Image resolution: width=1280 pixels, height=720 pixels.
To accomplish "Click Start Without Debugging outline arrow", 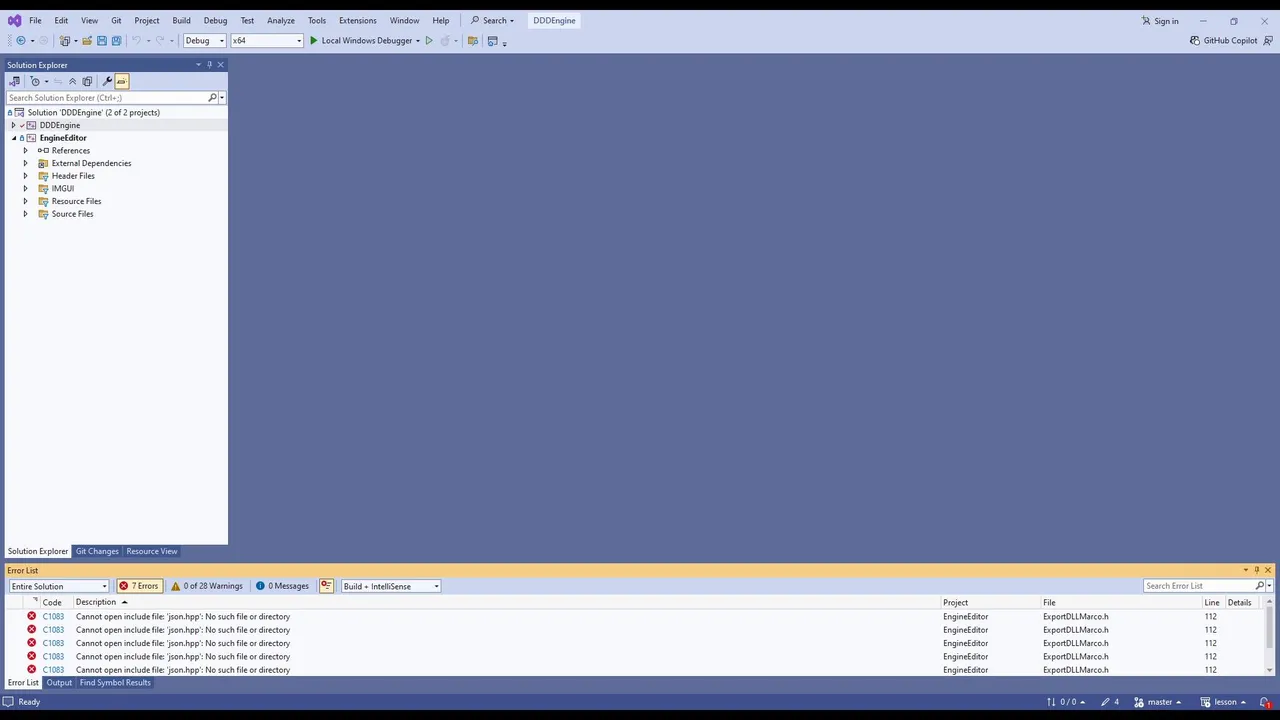I will click(429, 41).
